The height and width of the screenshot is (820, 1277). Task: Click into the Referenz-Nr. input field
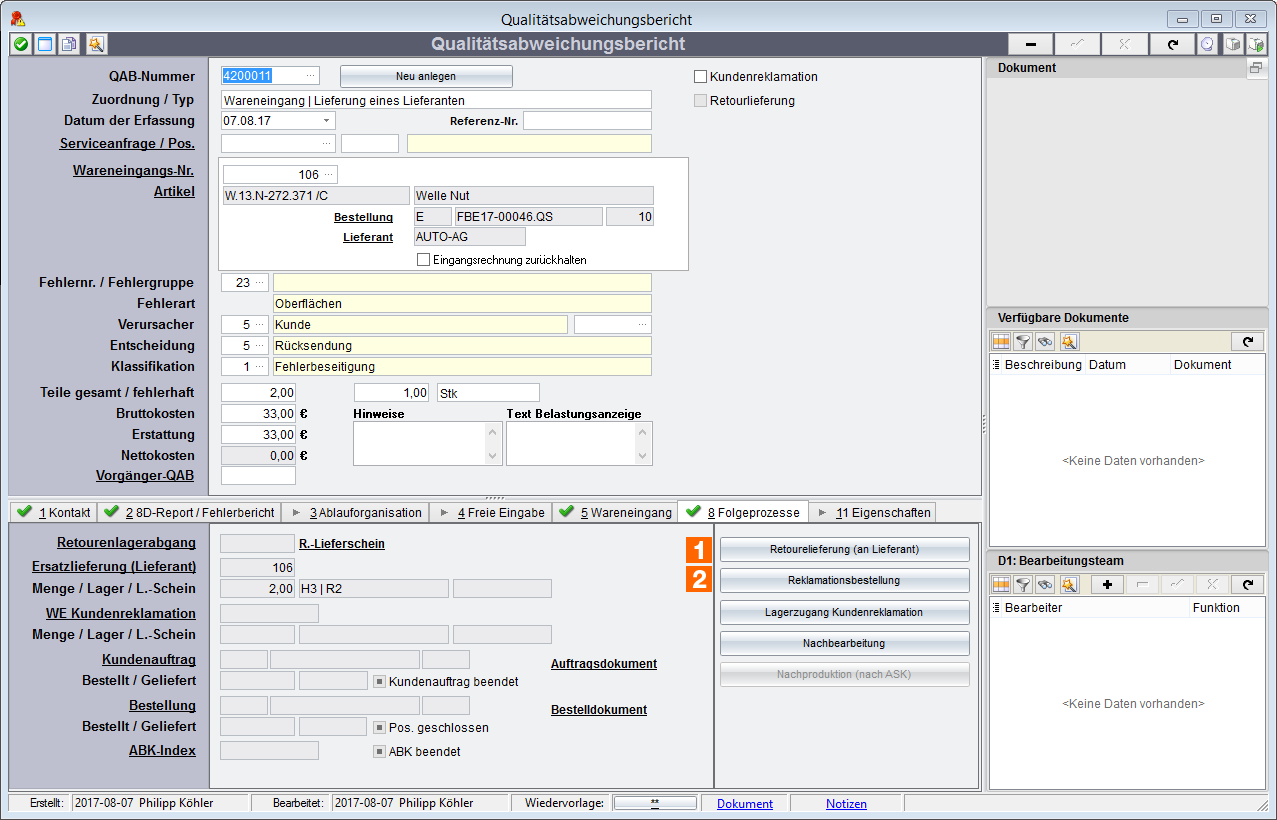587,120
